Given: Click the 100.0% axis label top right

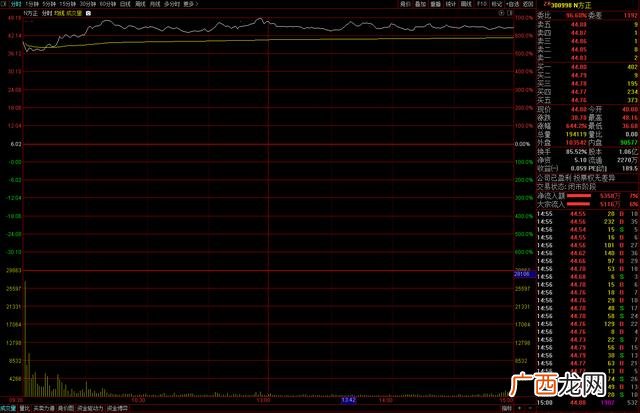Looking at the screenshot, I should 524,18.
